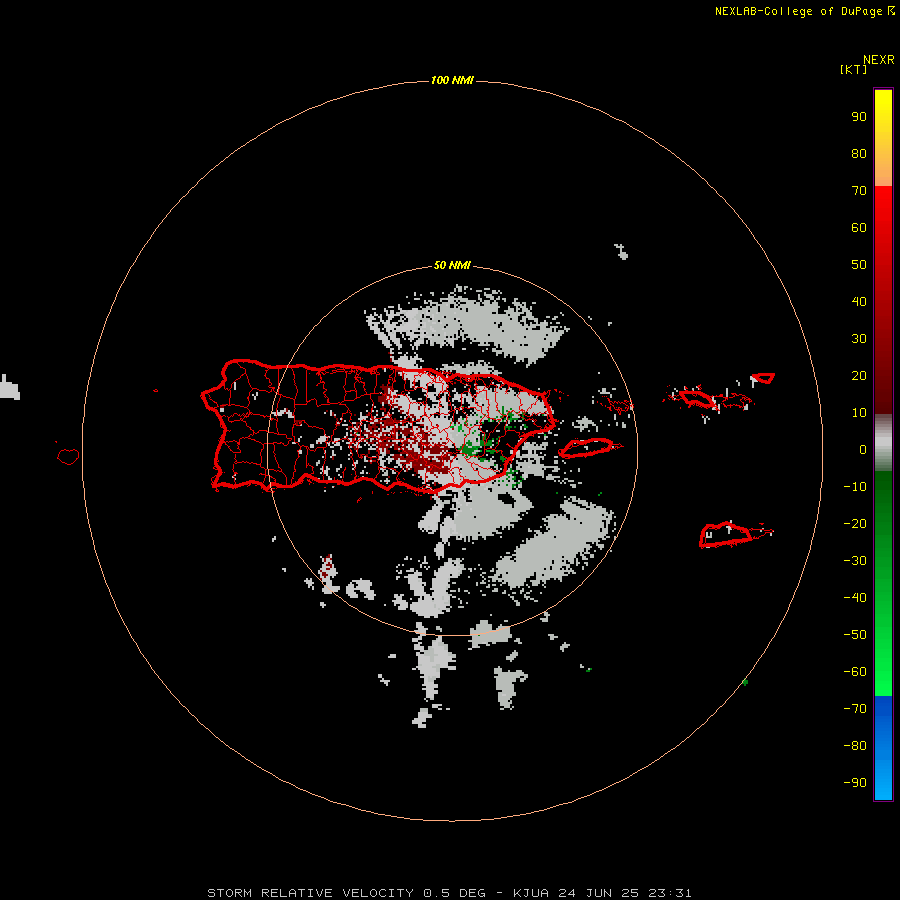
Task: Select the 30 knot label on the scale
Action: coord(859,339)
